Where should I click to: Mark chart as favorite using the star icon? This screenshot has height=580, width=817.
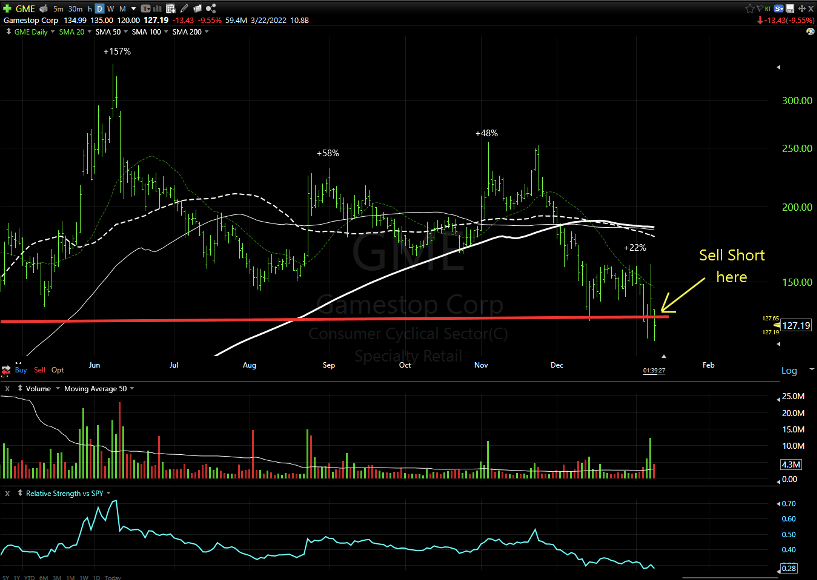pyautogui.click(x=749, y=7)
